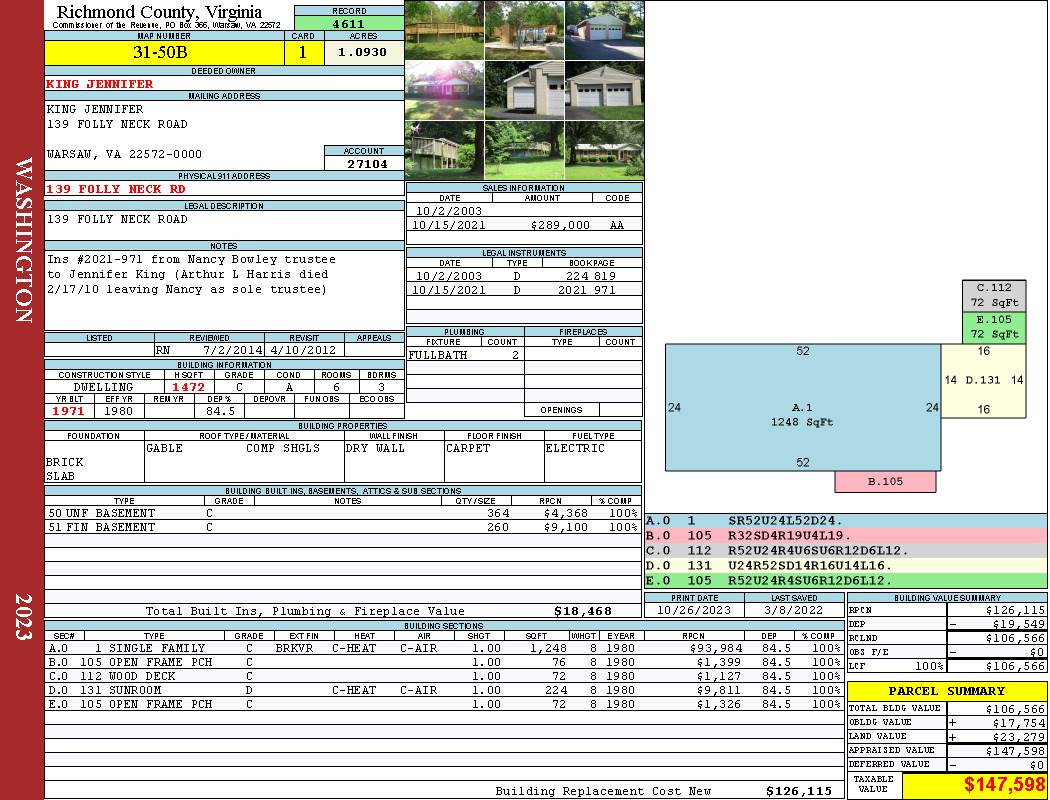Click the yellow D.131 sunroom sketch section
Viewport: 1050px width, 800px height.
pyautogui.click(x=984, y=381)
